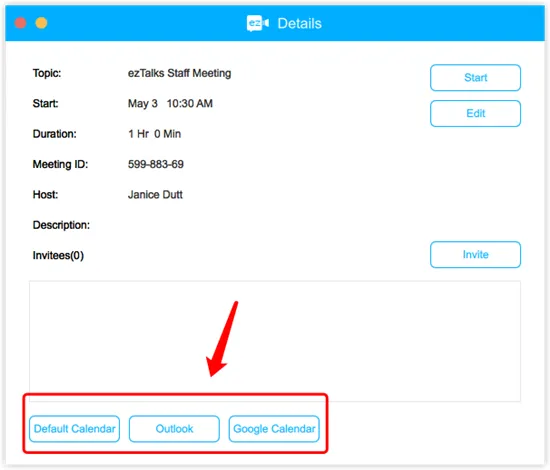Click the ezTalks logo icon in title bar
This screenshot has height=470, width=550.
pos(258,23)
